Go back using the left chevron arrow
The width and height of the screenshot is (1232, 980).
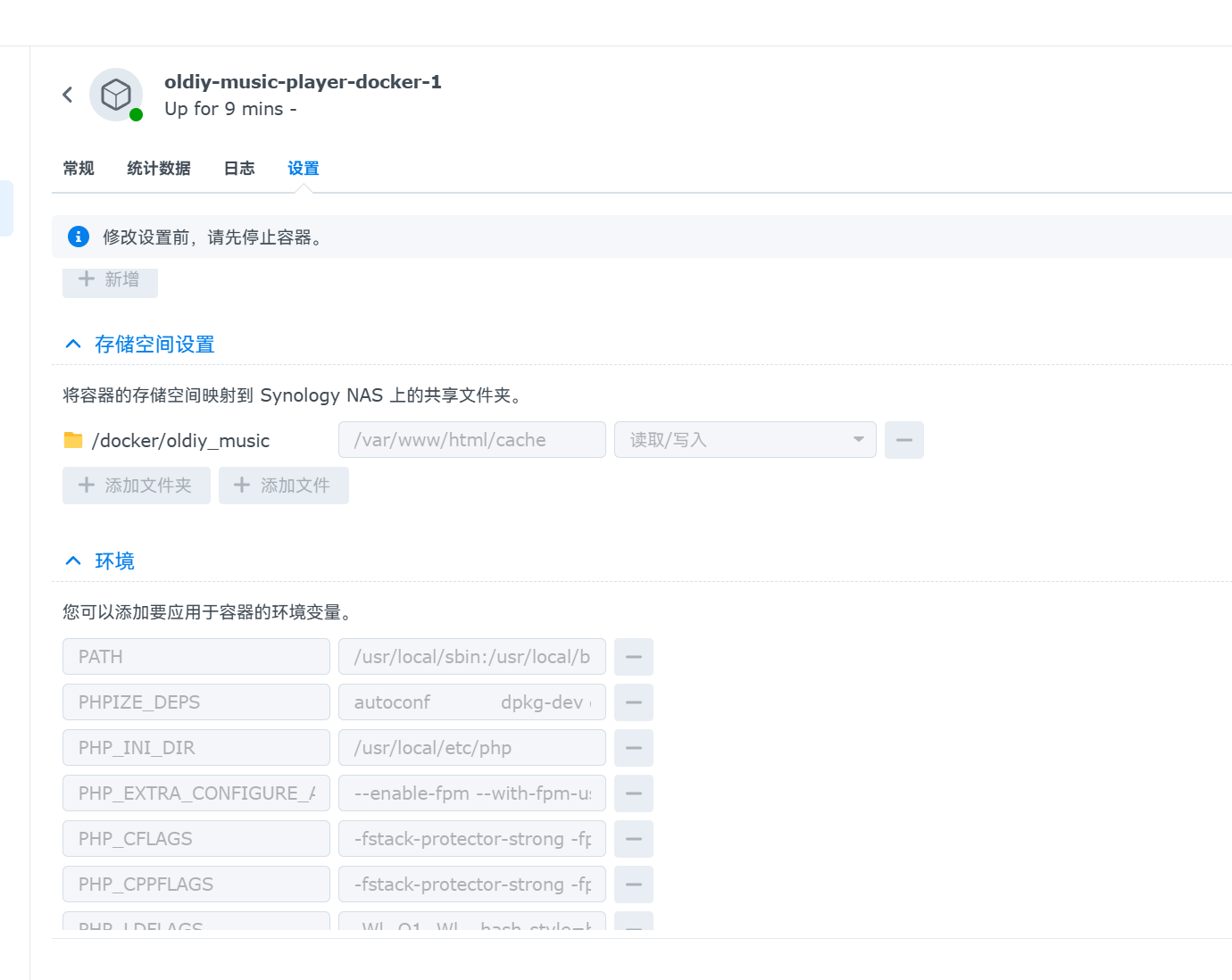point(68,95)
